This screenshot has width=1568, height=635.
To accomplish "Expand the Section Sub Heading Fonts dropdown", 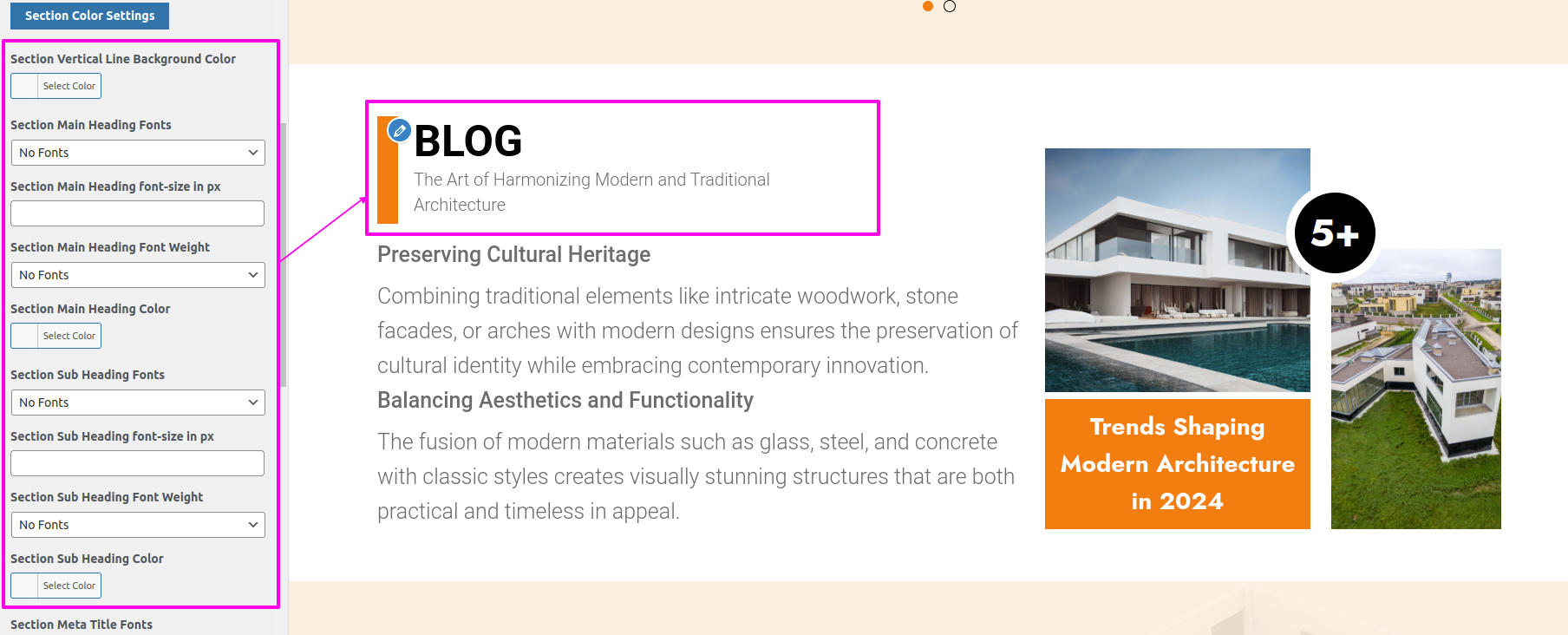I will [x=138, y=403].
